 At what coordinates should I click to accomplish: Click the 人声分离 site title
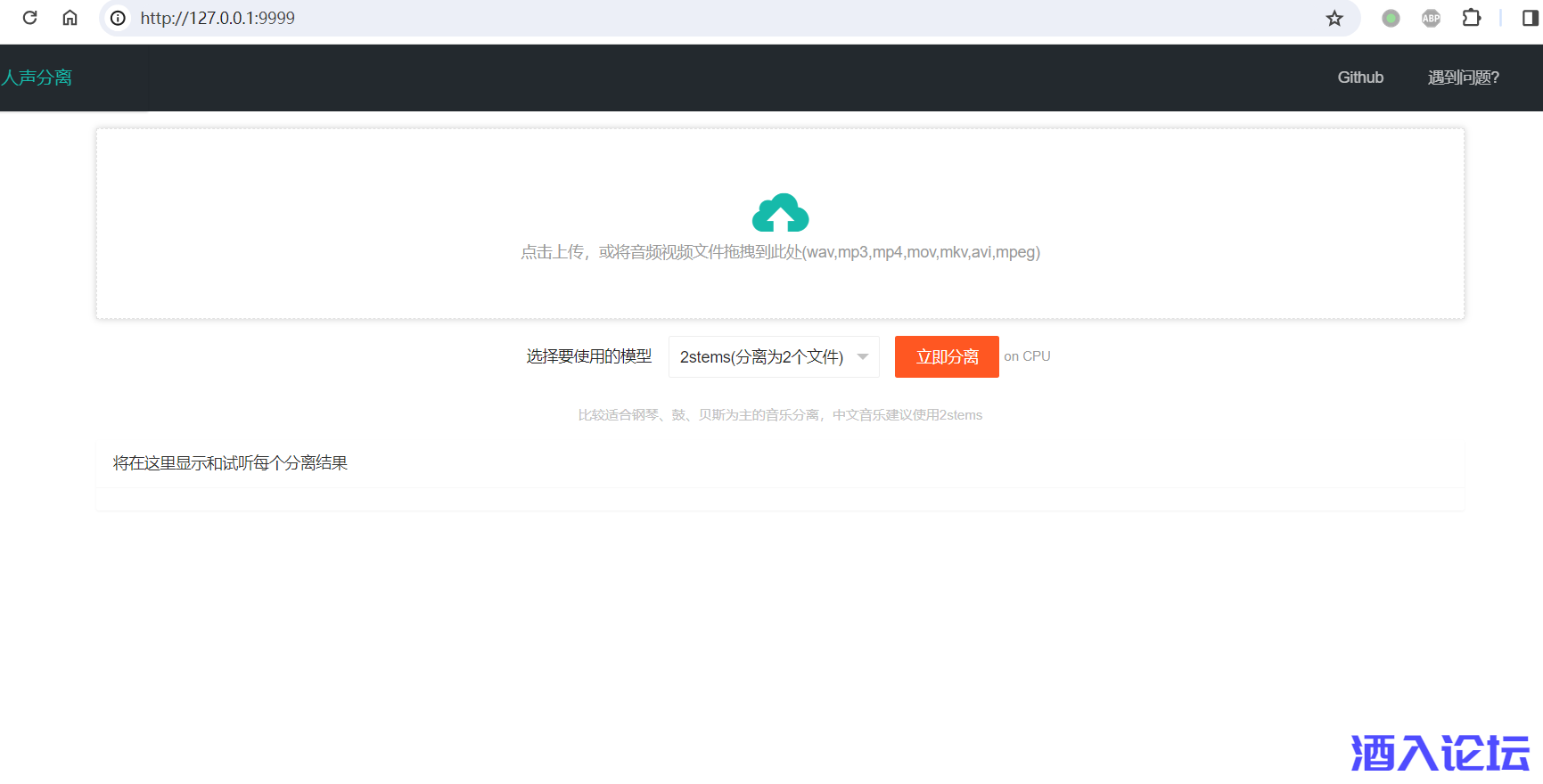pyautogui.click(x=37, y=78)
